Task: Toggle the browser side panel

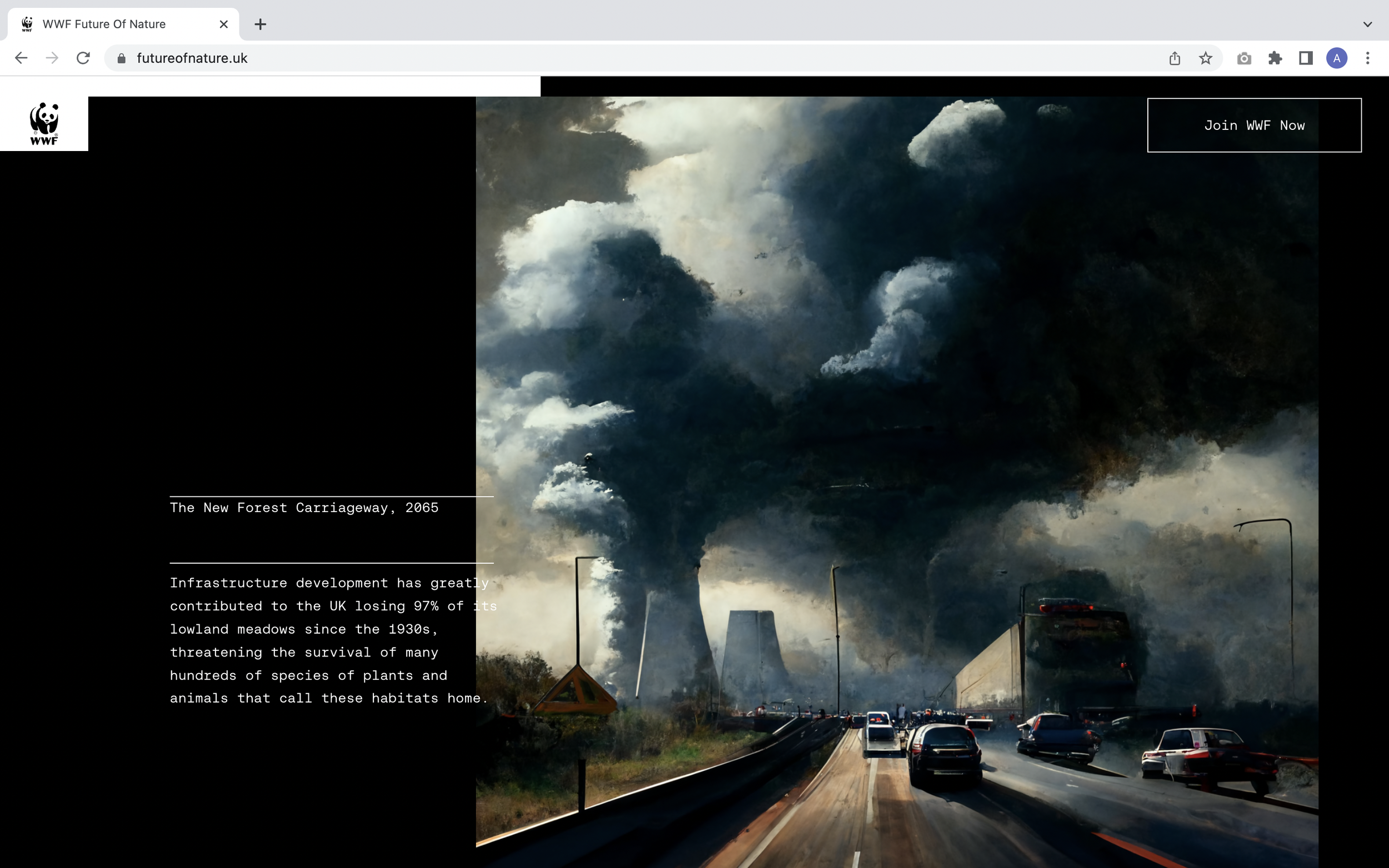Action: (1306, 58)
